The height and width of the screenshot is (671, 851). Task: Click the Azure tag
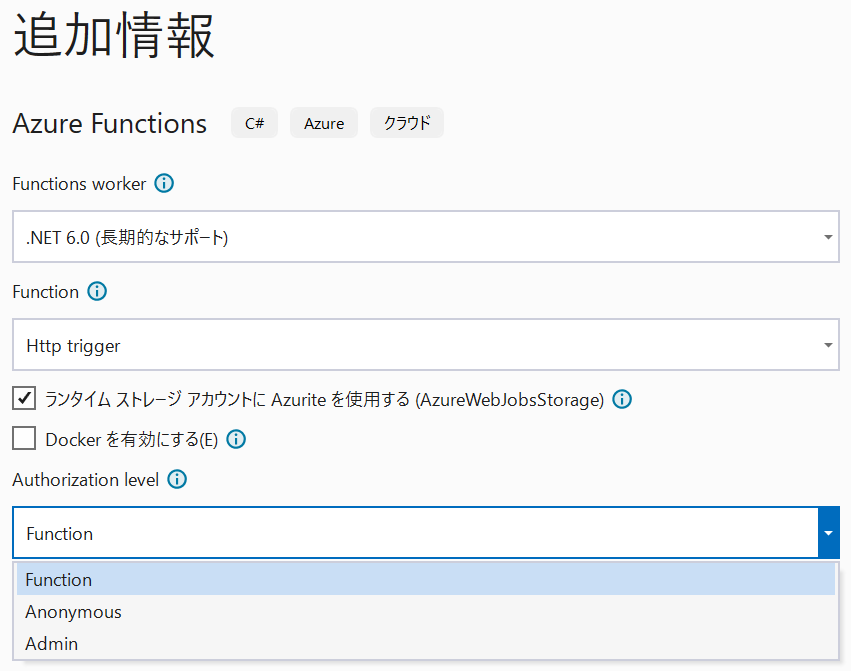(323, 123)
